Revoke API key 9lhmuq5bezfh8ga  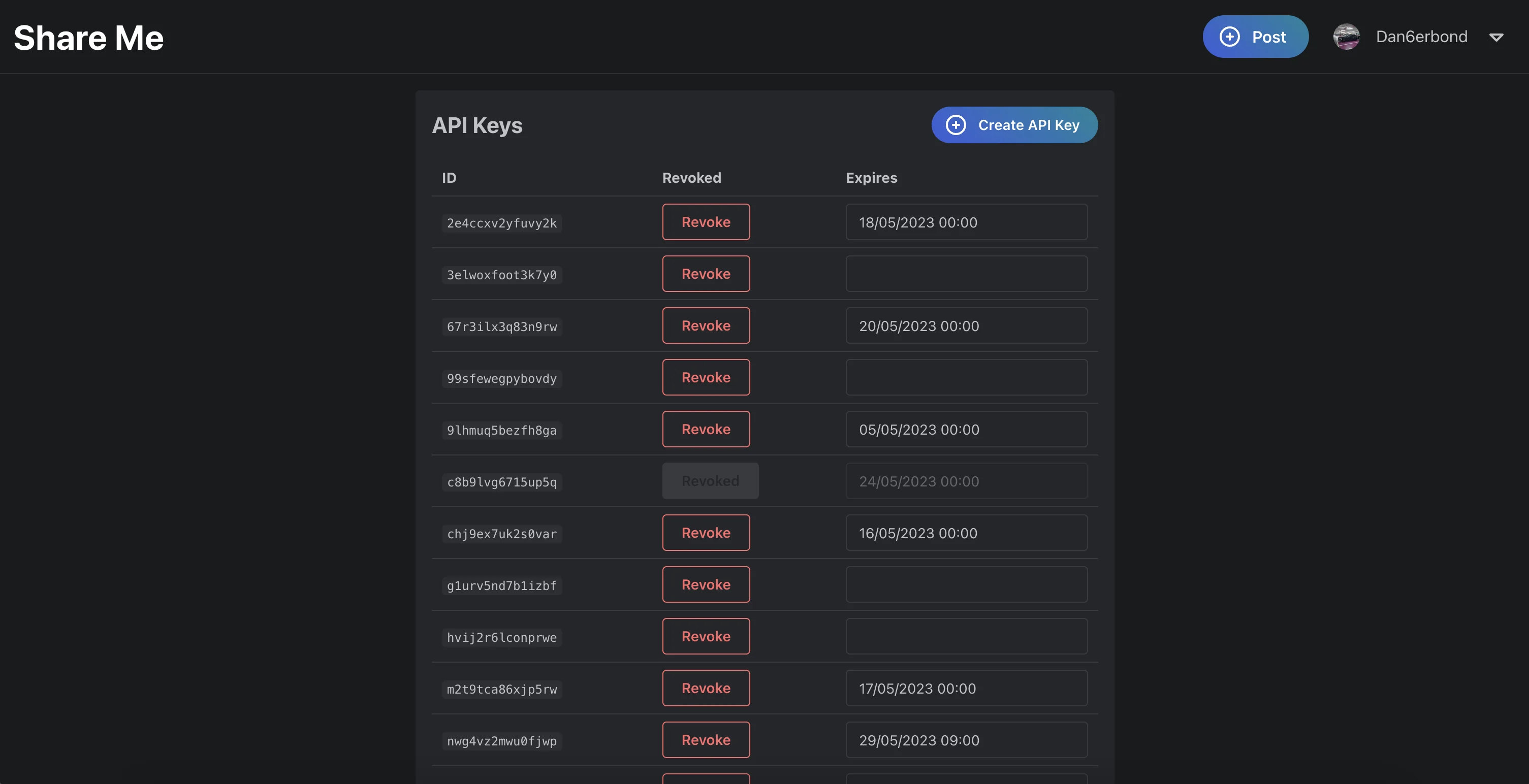click(705, 429)
